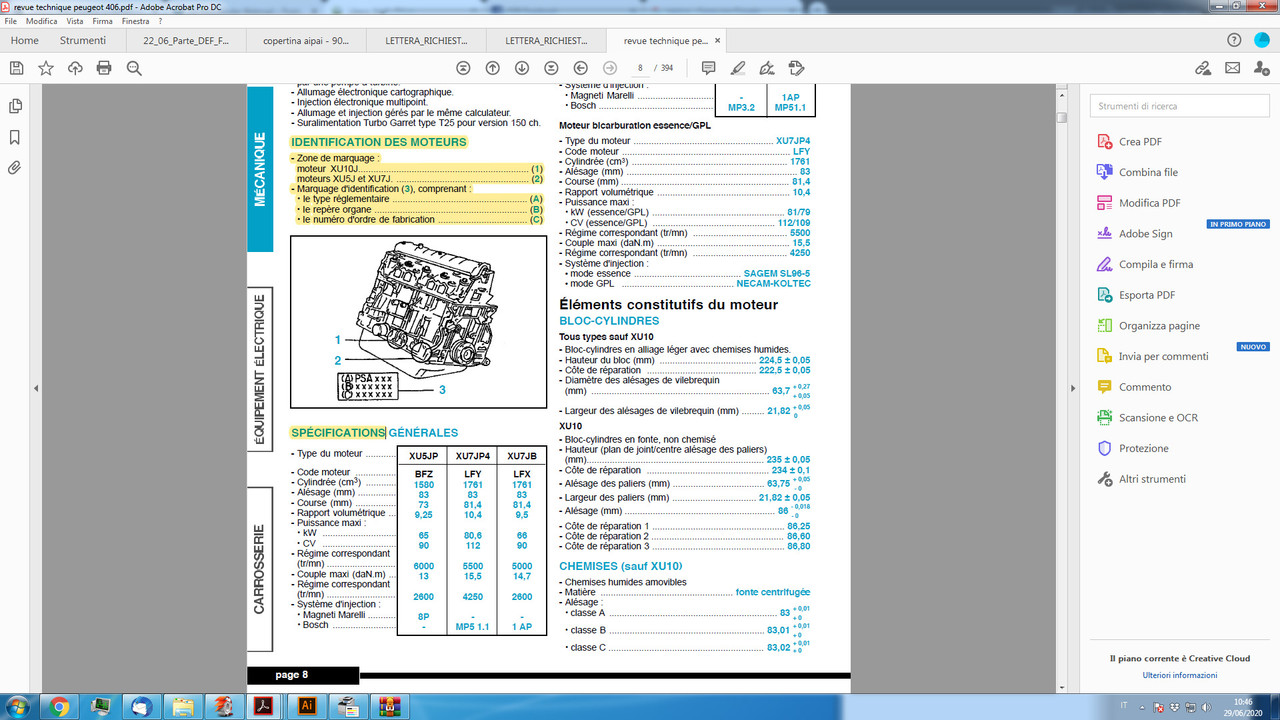
Task: Expand the left navigation pane arrow
Action: click(x=36, y=388)
